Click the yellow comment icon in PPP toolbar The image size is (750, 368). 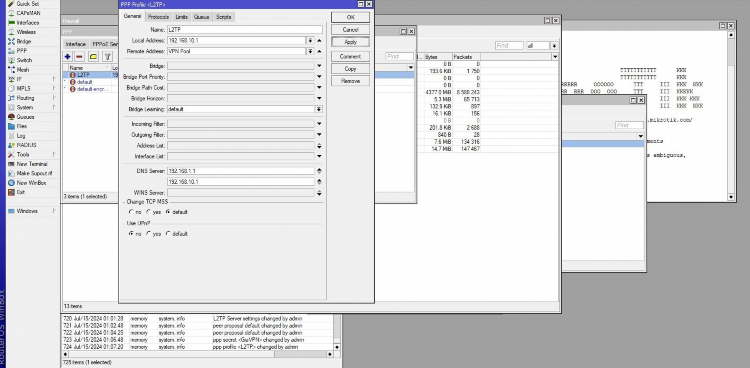point(93,57)
